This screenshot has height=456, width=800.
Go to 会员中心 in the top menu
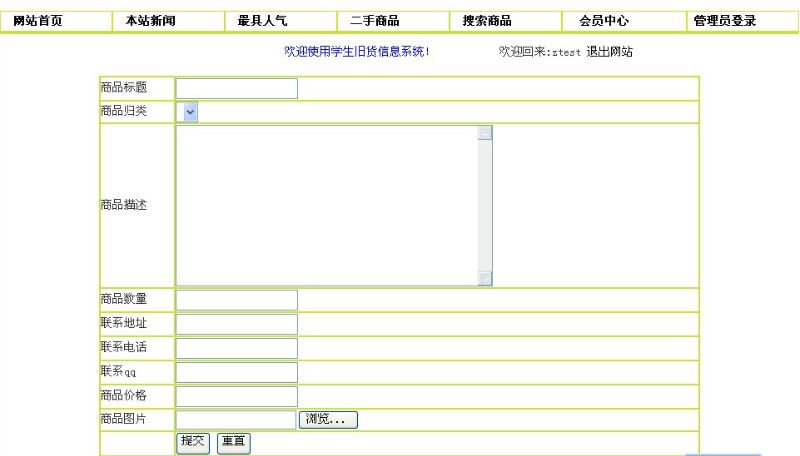tap(604, 21)
